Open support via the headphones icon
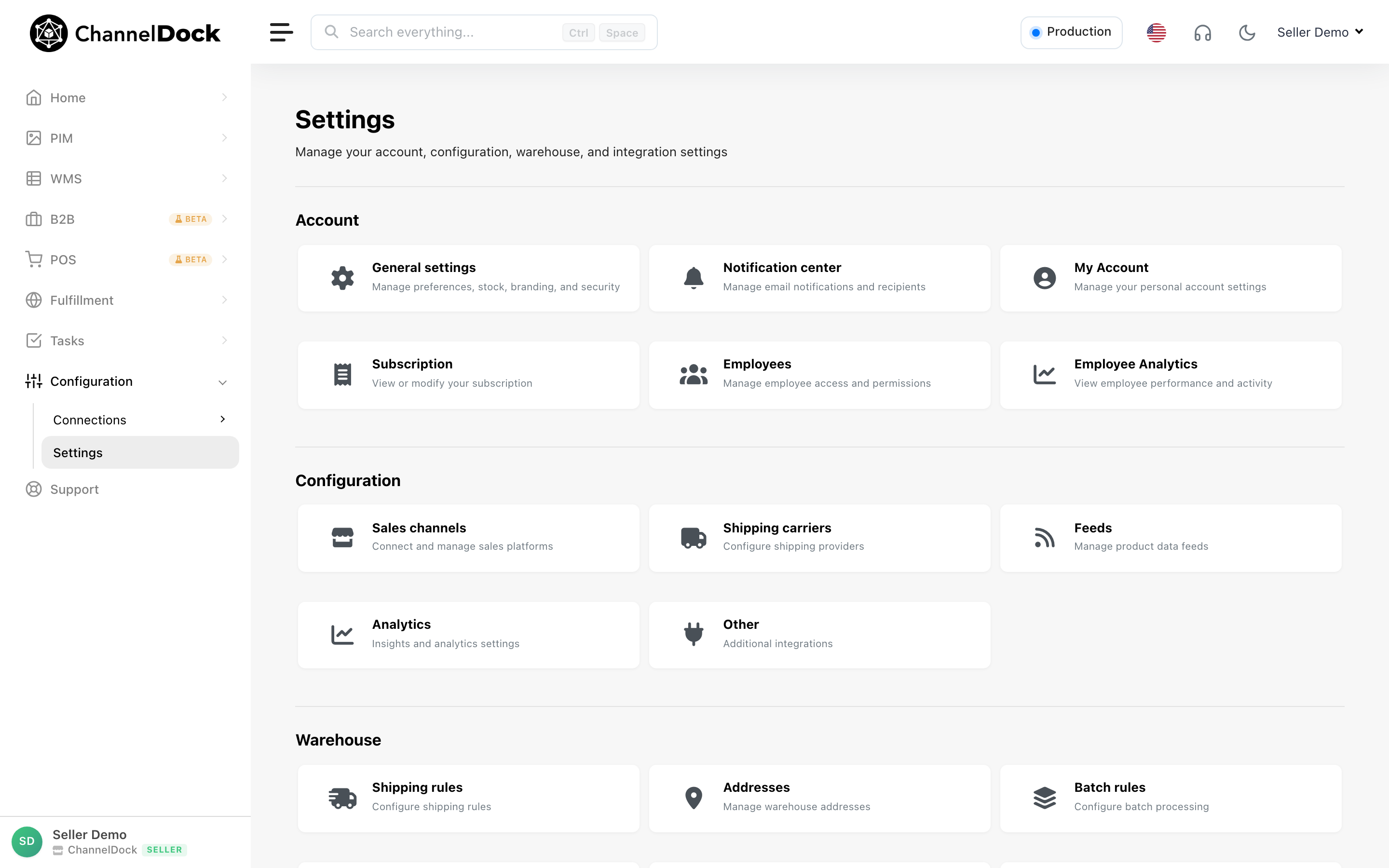Screen dimensions: 1389x868 [x=1202, y=33]
